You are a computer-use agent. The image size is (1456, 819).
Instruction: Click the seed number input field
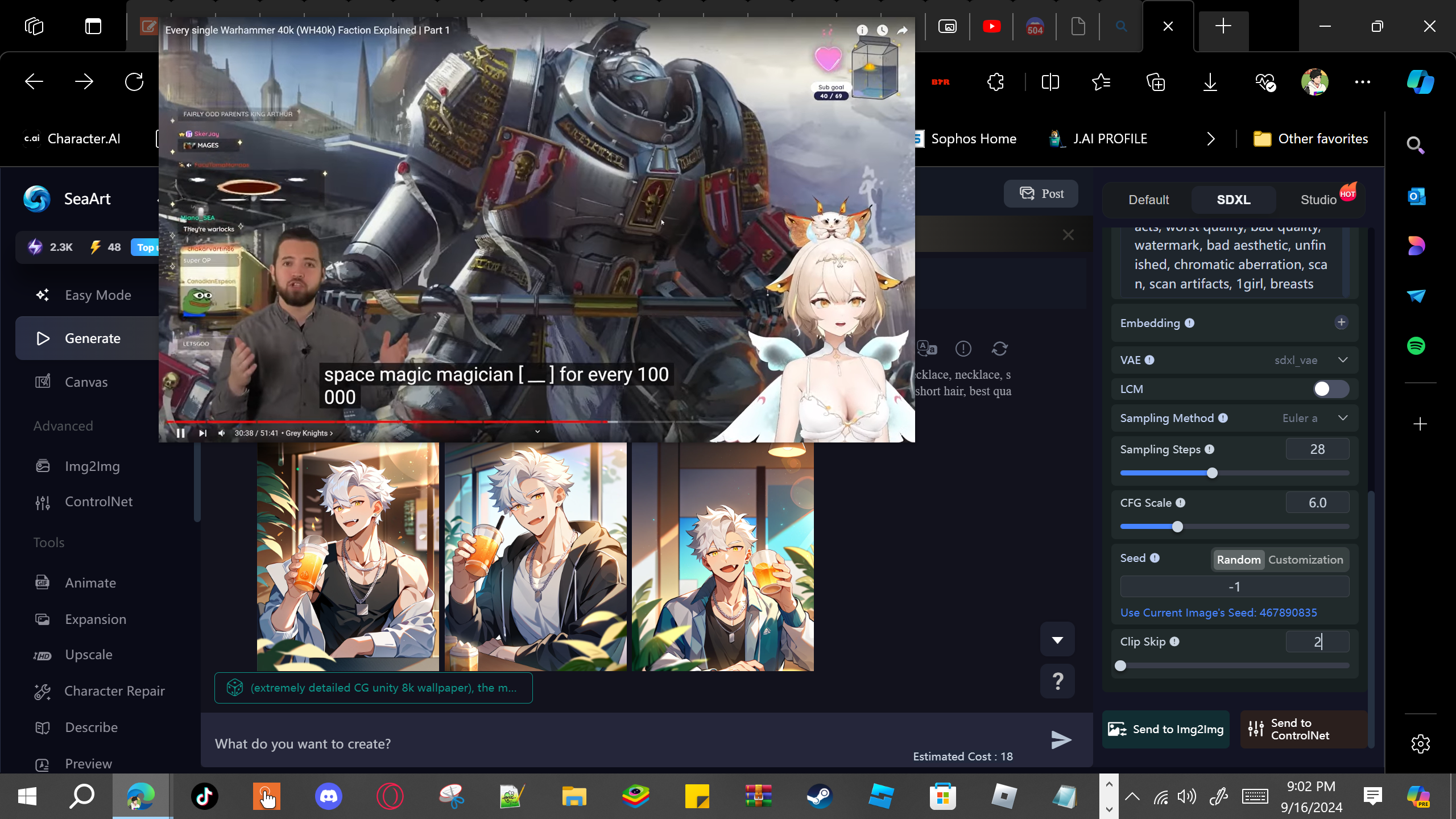(x=1234, y=587)
